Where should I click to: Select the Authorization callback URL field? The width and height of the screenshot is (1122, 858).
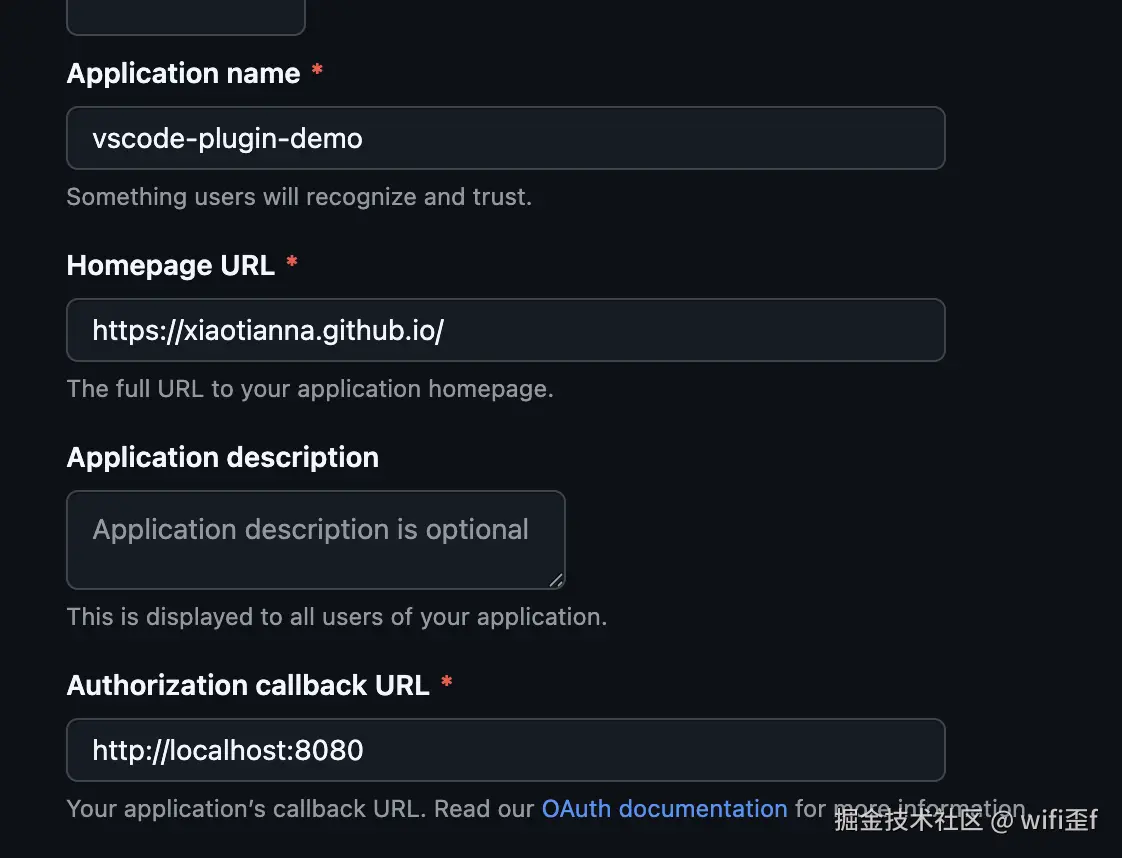tap(505, 750)
